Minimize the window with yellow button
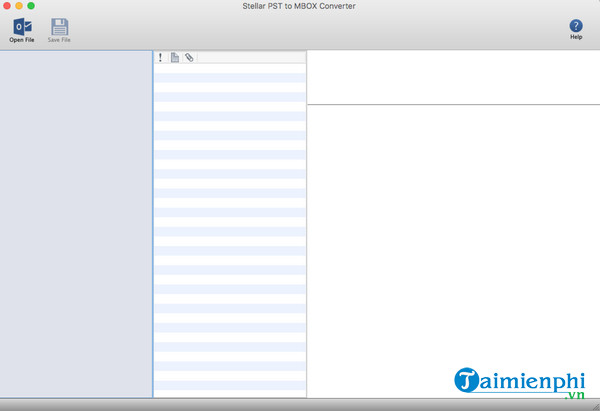This screenshot has height=411, width=600. (20, 6)
